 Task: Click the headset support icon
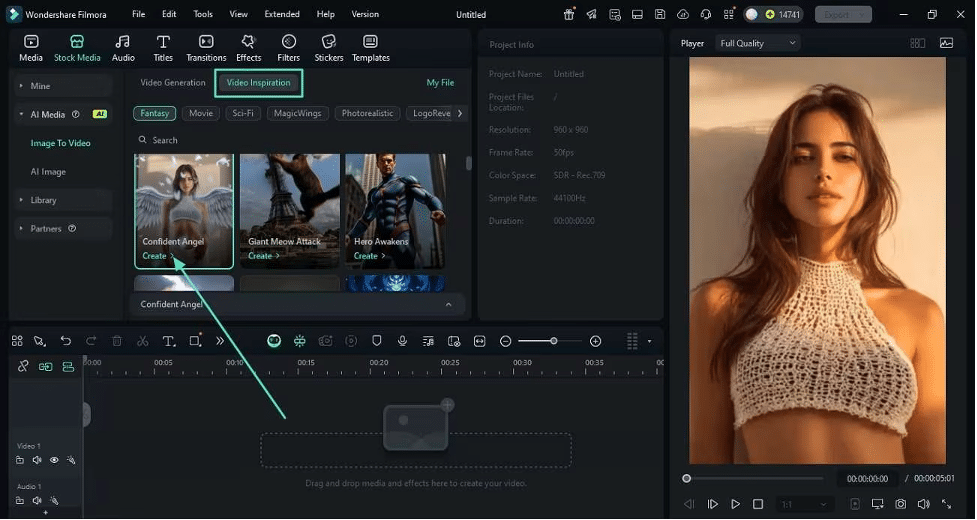[x=706, y=14]
